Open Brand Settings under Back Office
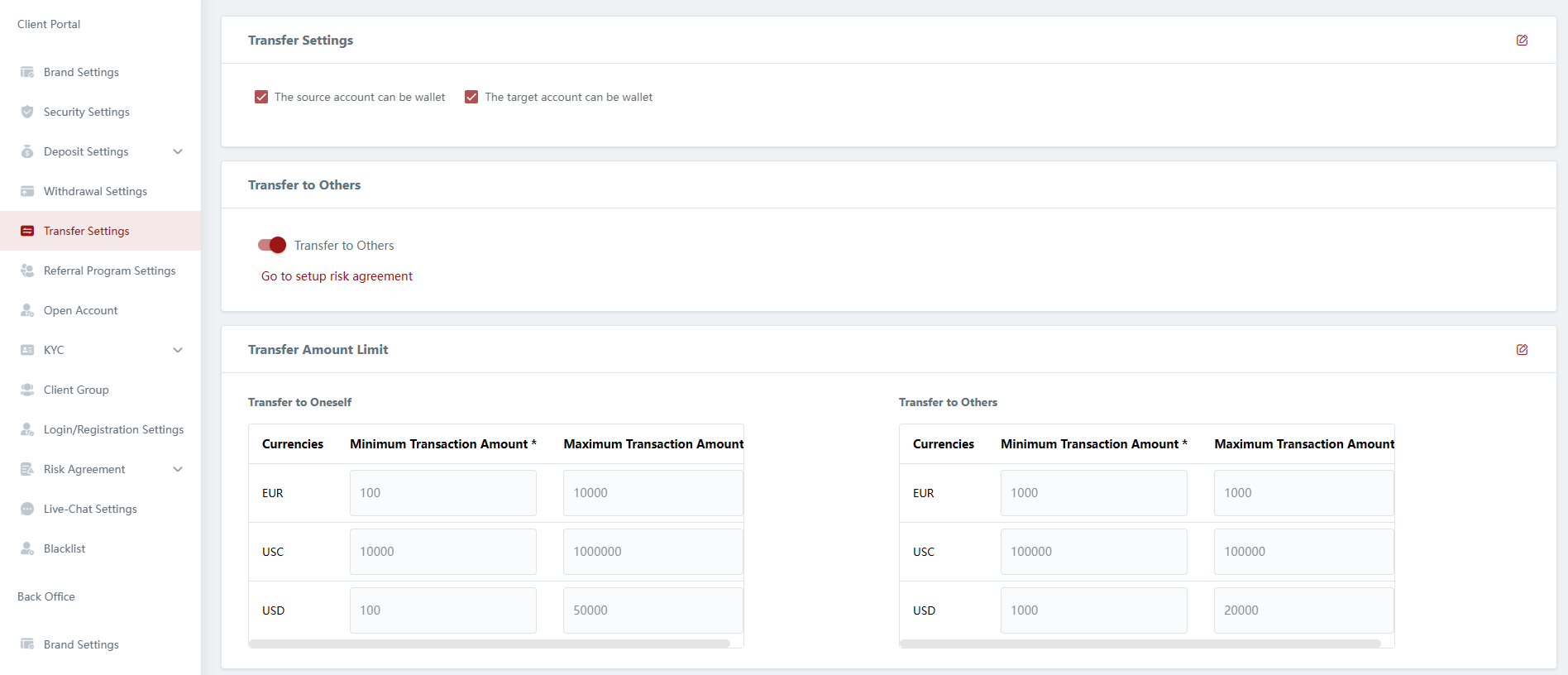Image resolution: width=1568 pixels, height=675 pixels. click(81, 644)
